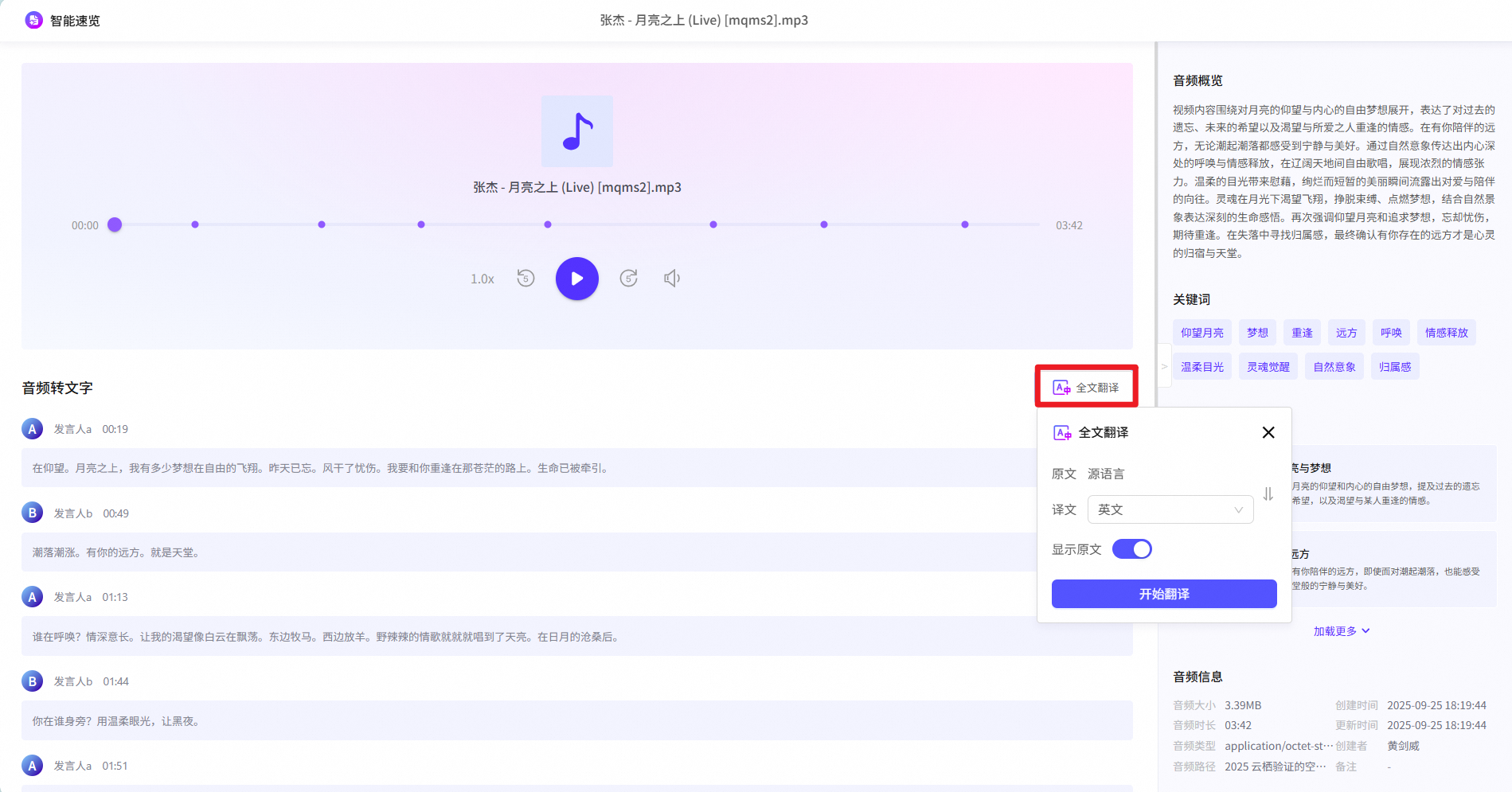
Task: Jump to the first chapter dot on the timeline
Action: (x=195, y=224)
